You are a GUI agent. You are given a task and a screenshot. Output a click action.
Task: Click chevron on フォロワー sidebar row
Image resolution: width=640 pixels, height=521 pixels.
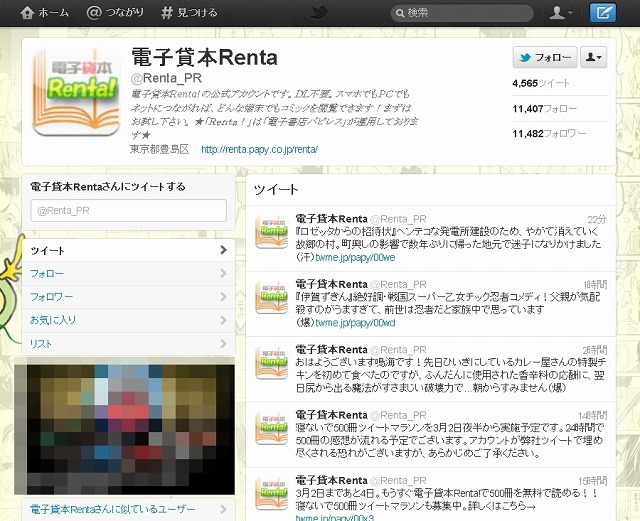[223, 296]
